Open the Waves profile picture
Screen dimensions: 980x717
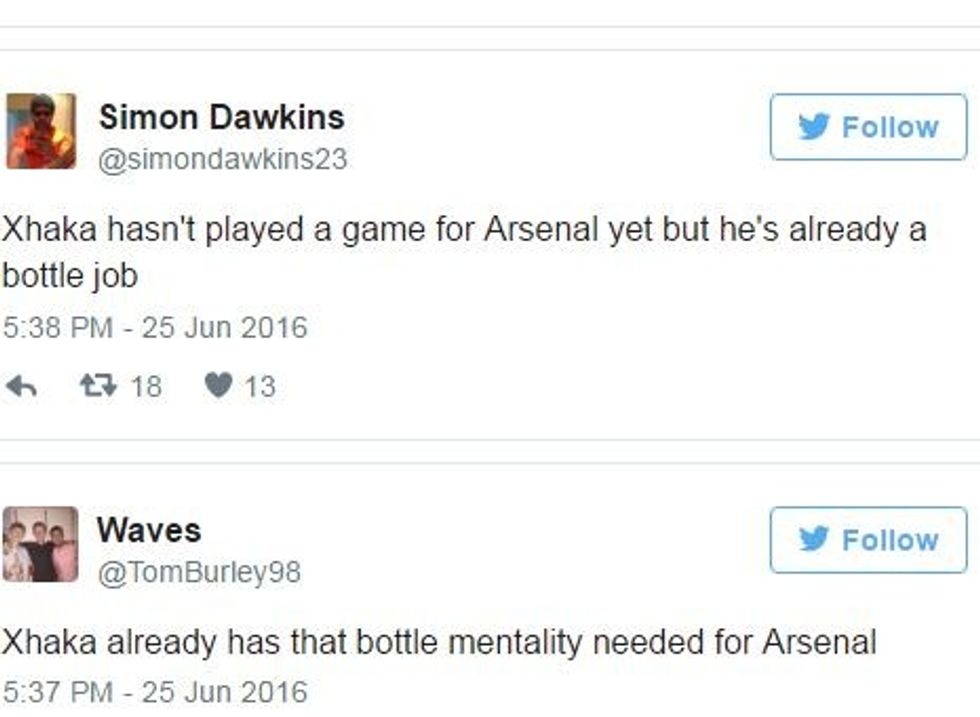pyautogui.click(x=40, y=544)
